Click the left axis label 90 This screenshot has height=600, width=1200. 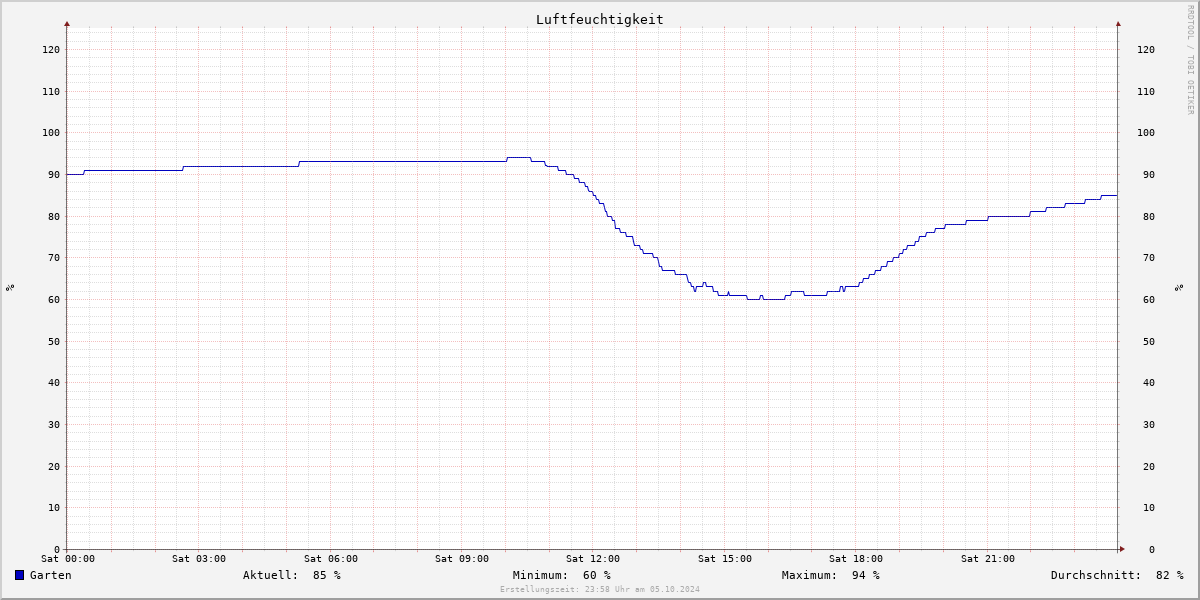tap(54, 174)
